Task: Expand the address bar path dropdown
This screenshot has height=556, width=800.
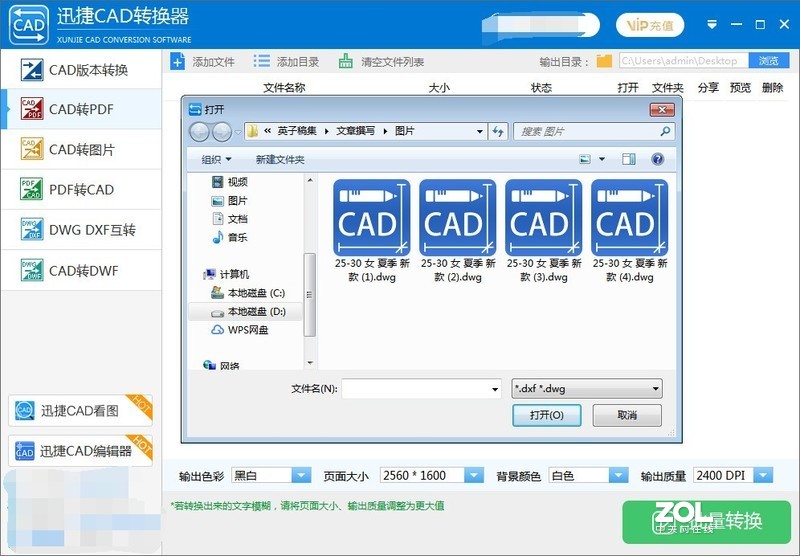Action: click(480, 132)
